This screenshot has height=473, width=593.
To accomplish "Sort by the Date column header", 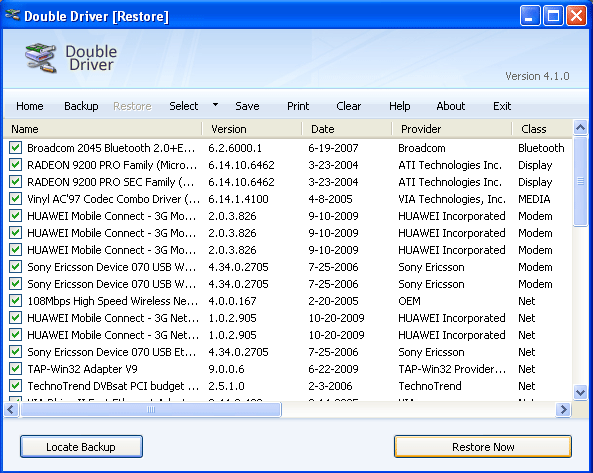I will coord(347,129).
